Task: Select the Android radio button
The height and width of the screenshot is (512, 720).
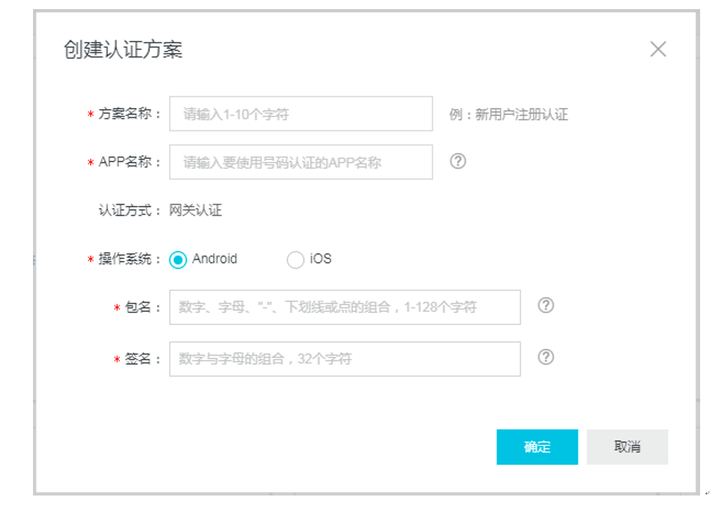Action: (x=178, y=260)
